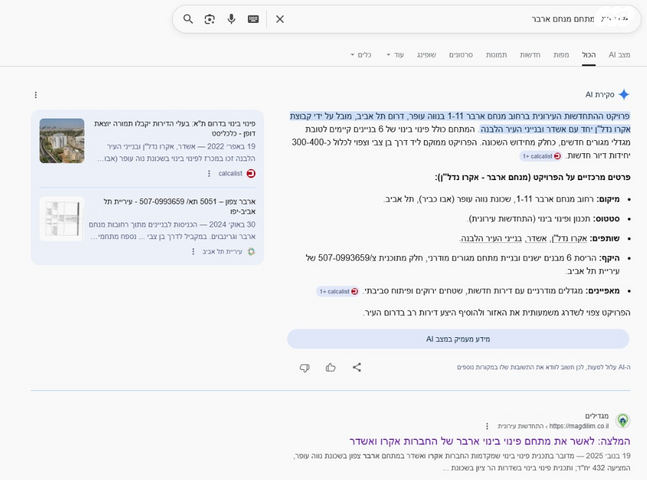Click the red calcalist logo icon in source card
This screenshot has width=647, height=480.
(x=251, y=173)
